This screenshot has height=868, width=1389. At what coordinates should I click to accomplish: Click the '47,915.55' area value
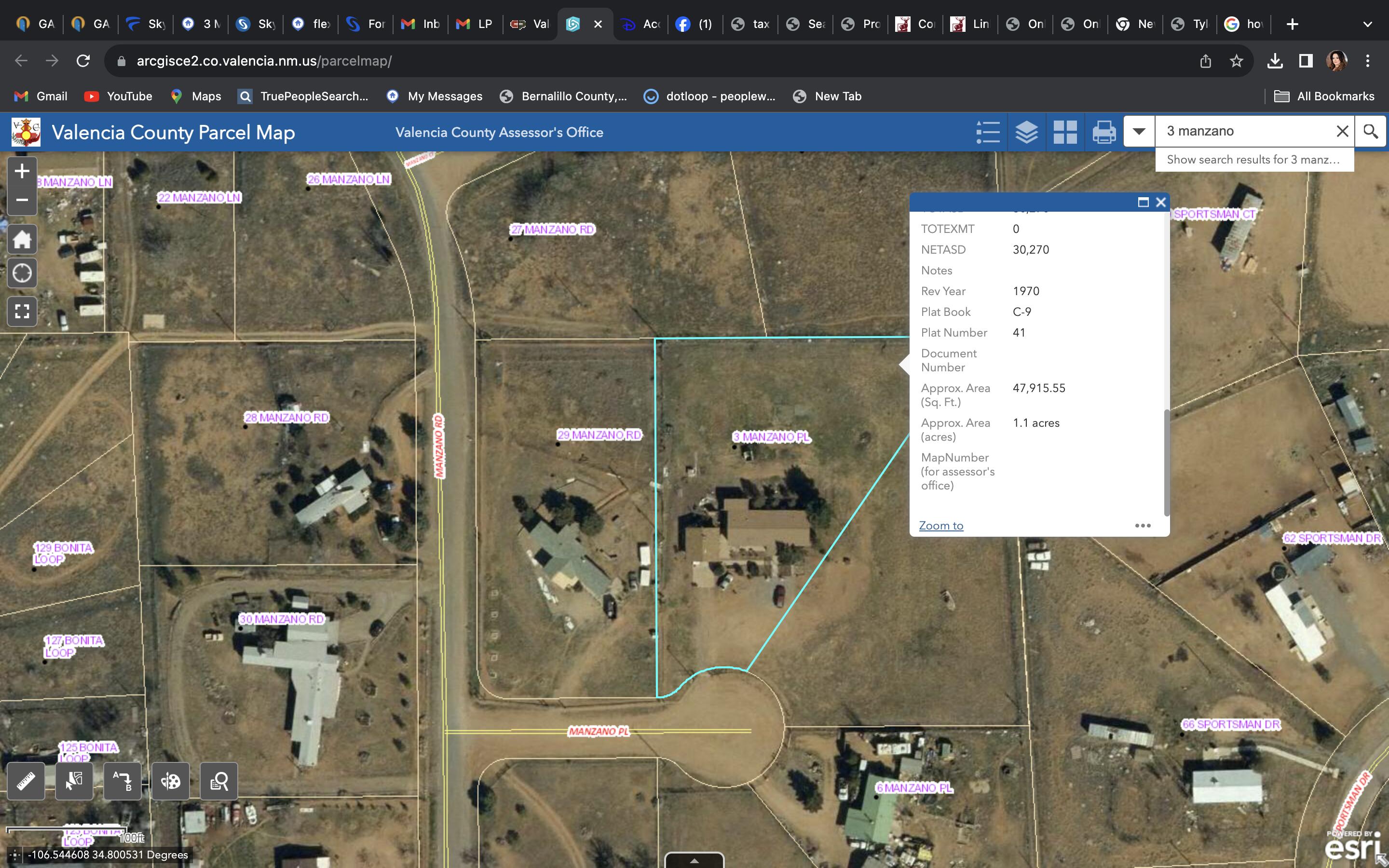tap(1039, 388)
